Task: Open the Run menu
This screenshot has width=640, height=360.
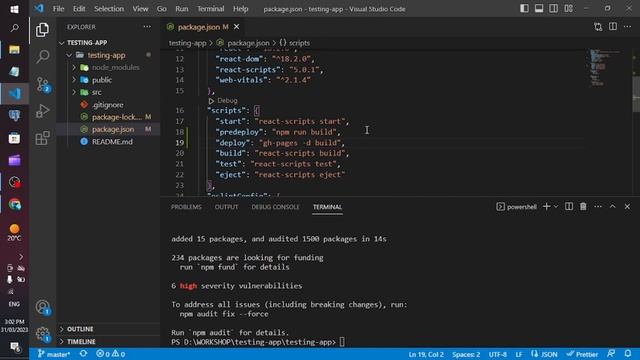Action: [x=182, y=9]
